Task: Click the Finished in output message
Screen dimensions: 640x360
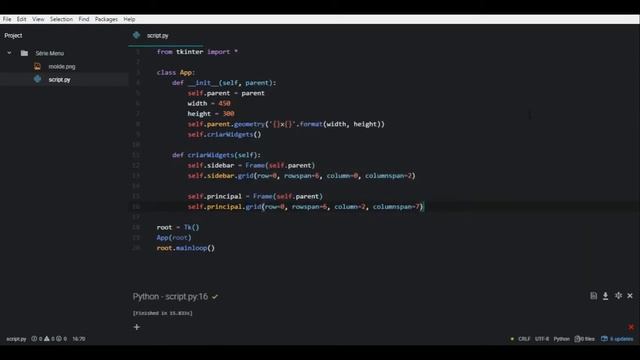Action: click(162, 313)
